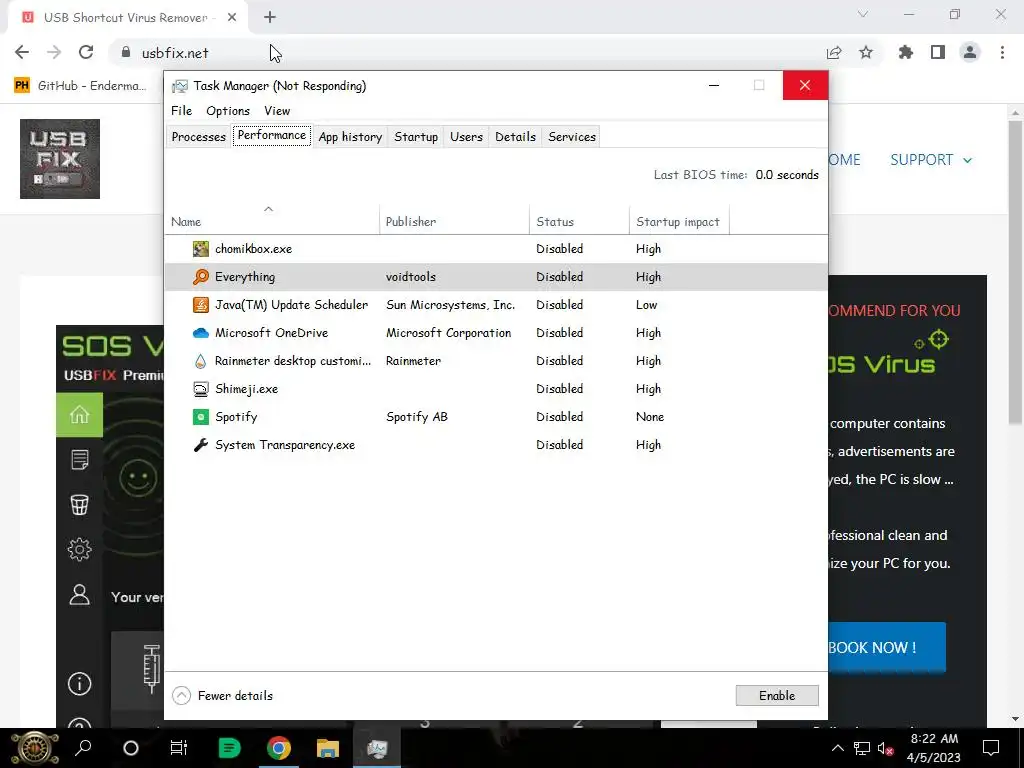Viewport: 1024px width, 768px height.
Task: Click Shimeji.exe icon
Action: tap(200, 389)
